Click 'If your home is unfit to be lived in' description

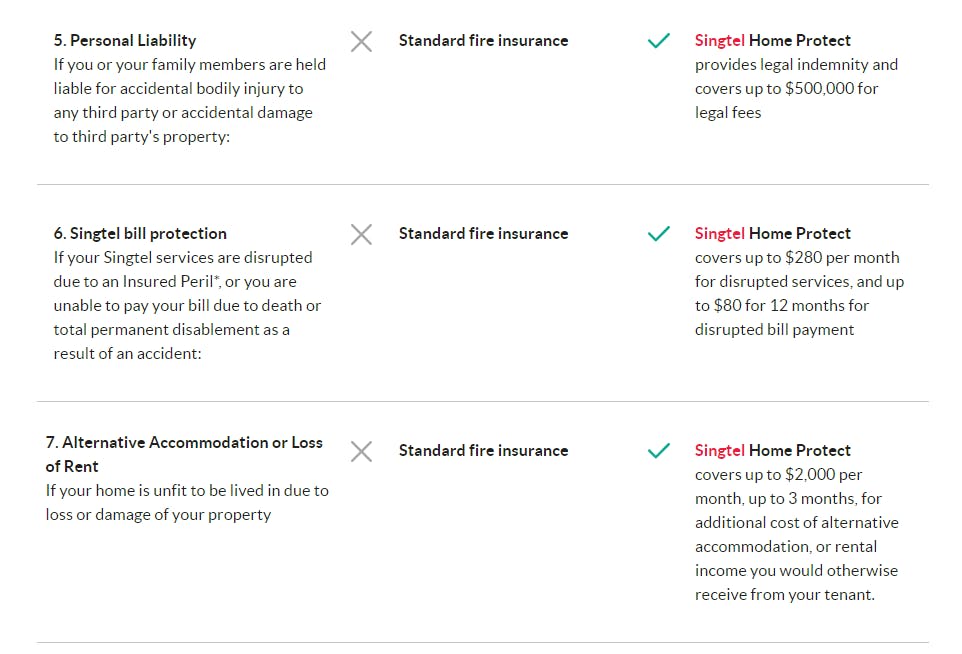coord(186,490)
